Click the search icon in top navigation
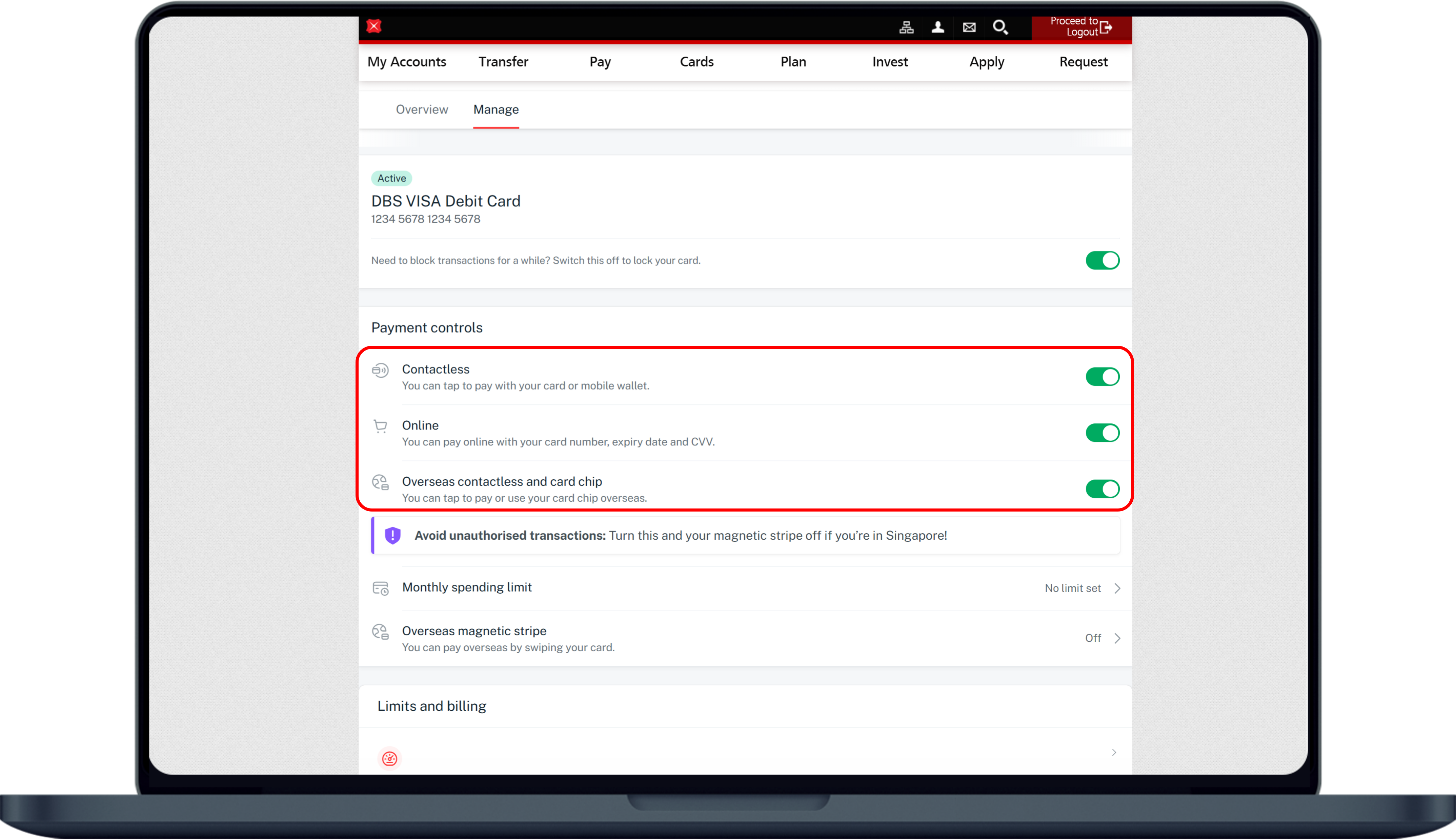 pos(1001,27)
